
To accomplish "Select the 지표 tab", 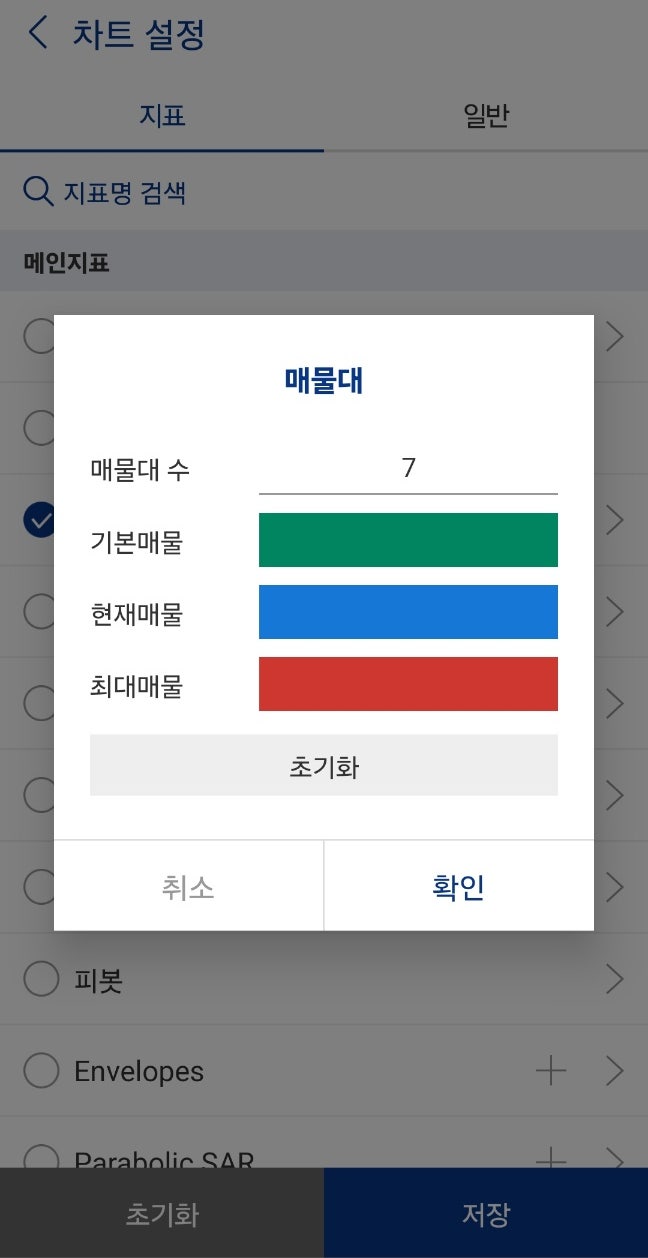I will point(162,115).
